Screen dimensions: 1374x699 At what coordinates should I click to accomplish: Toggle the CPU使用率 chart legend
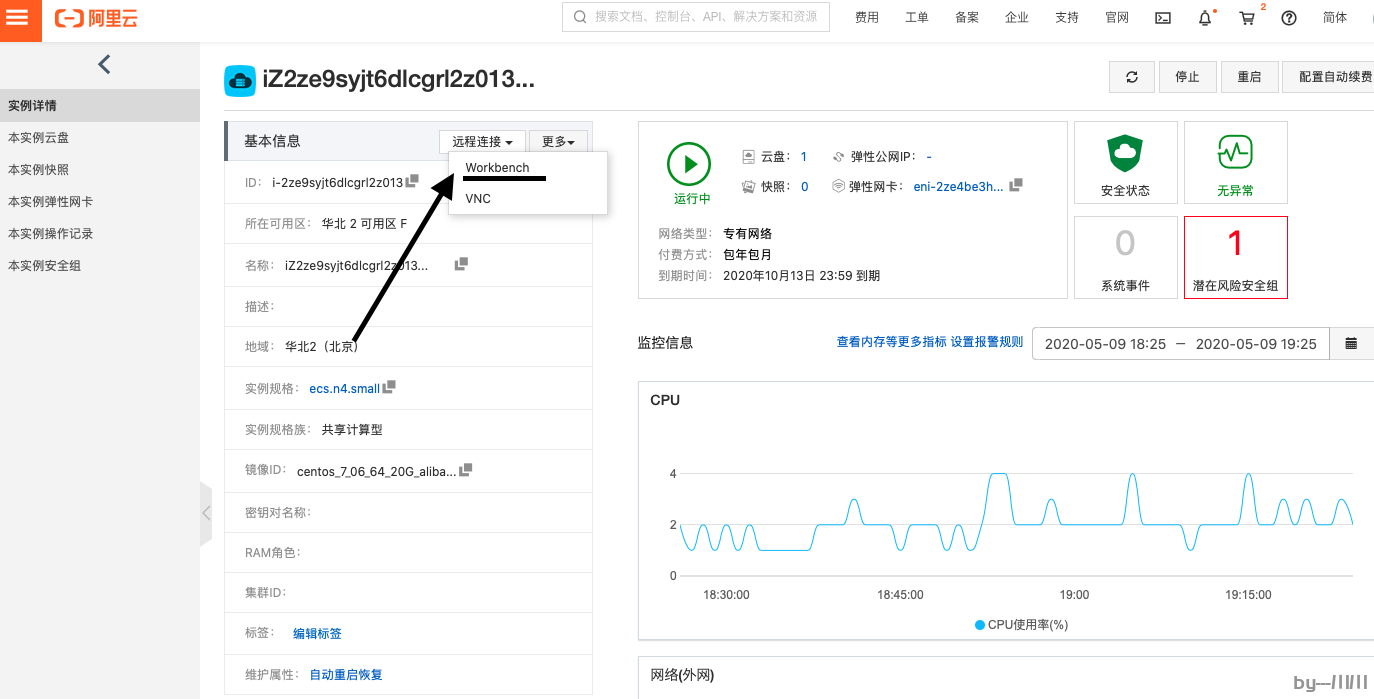(1021, 624)
